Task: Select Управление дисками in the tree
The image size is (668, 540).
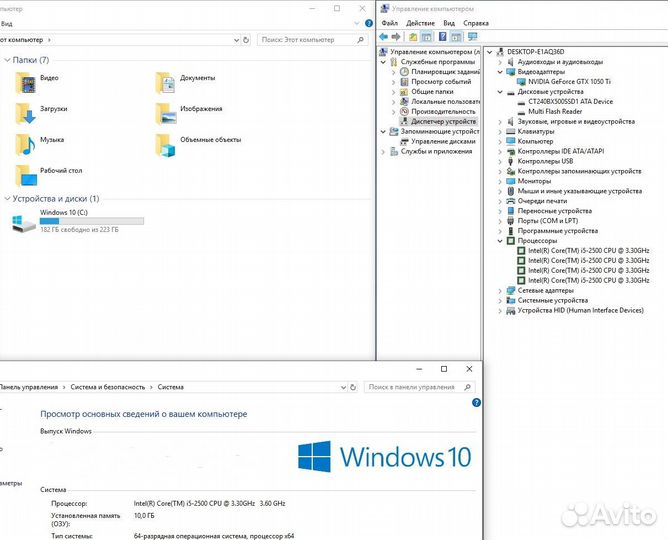Action: pos(436,141)
